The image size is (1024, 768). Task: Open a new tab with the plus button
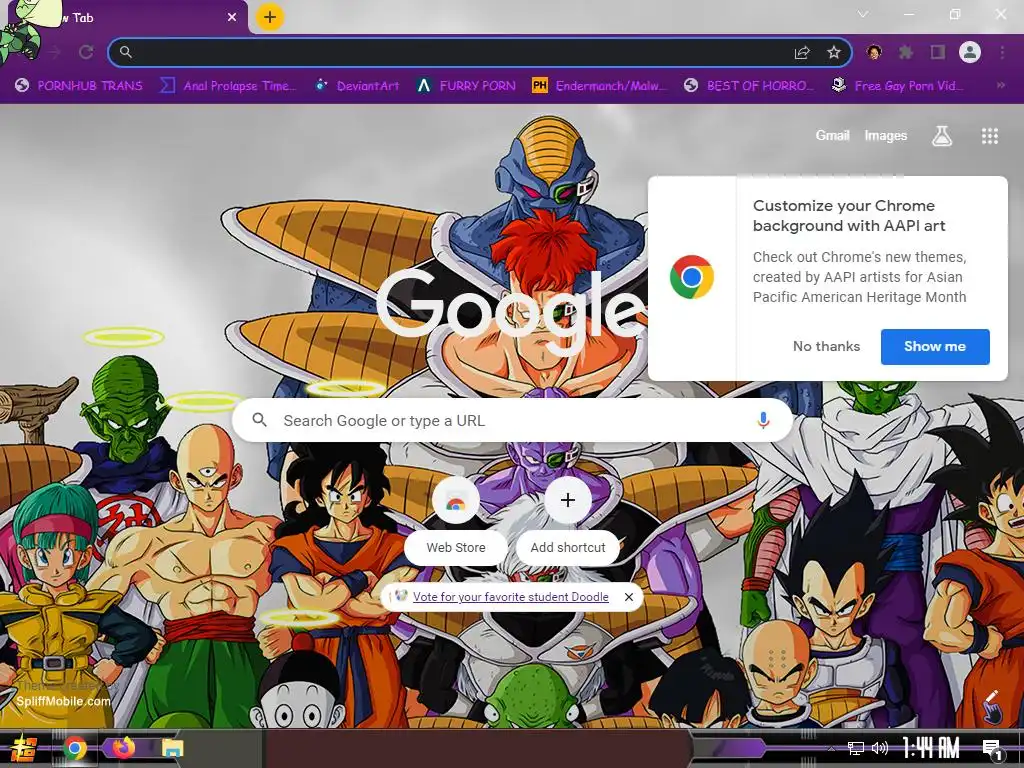270,17
